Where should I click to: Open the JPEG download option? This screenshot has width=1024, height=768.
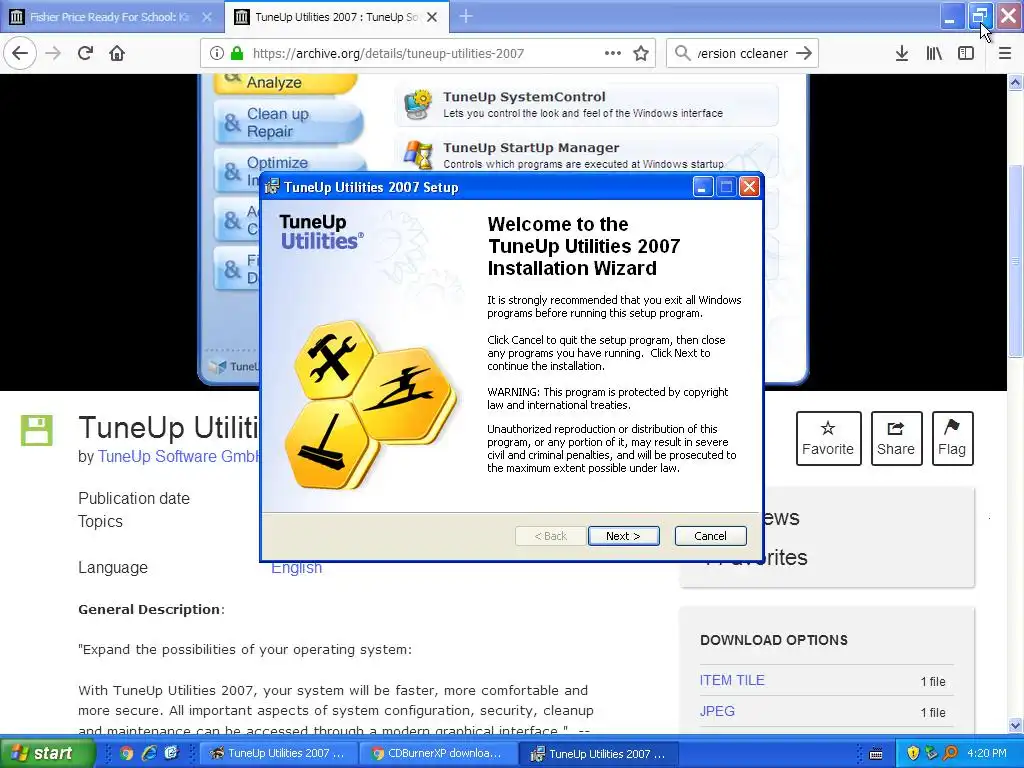717,711
